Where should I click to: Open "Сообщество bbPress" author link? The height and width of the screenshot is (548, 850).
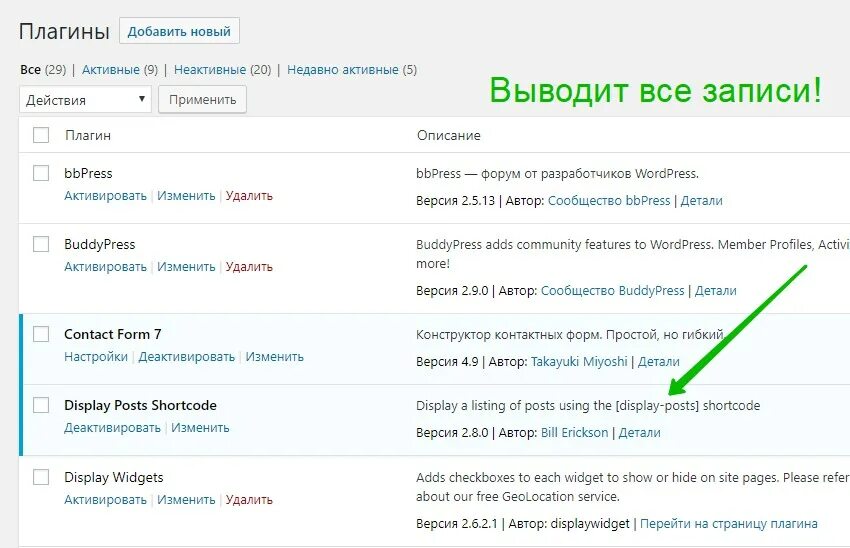pos(609,201)
